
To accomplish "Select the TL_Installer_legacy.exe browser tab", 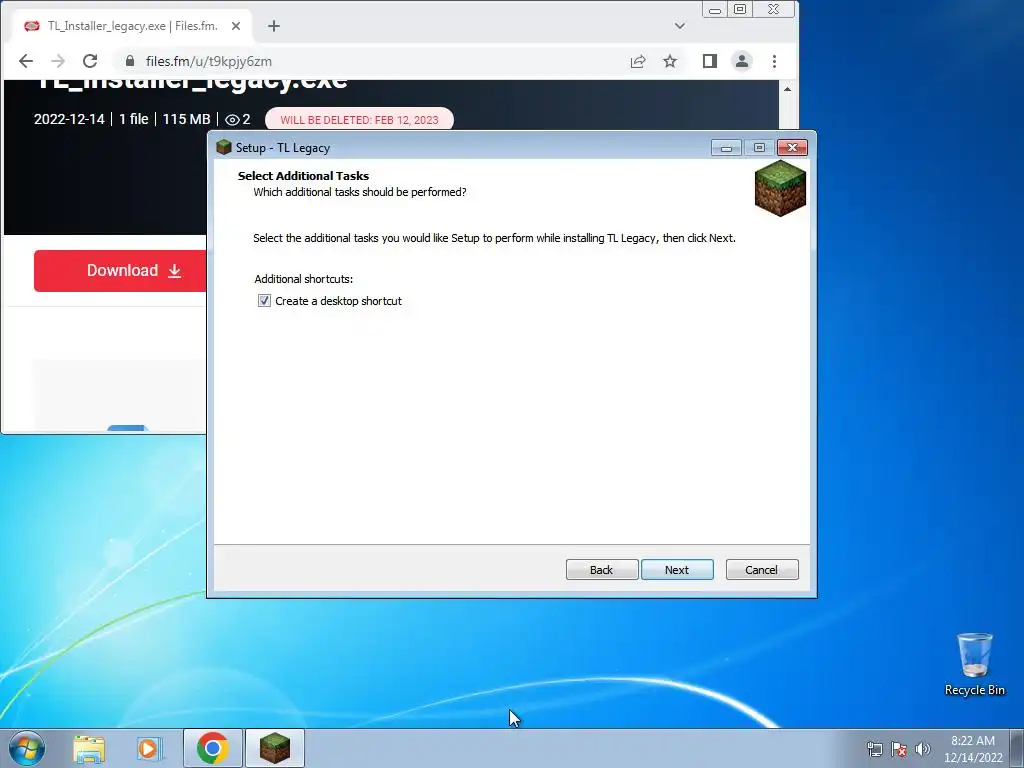I will pos(132,26).
